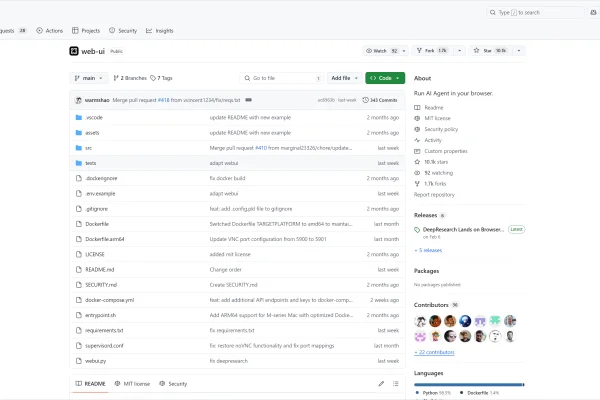The width and height of the screenshot is (600, 400).
Task: Open entrypoint.sh file
Action: pyautogui.click(x=100, y=315)
